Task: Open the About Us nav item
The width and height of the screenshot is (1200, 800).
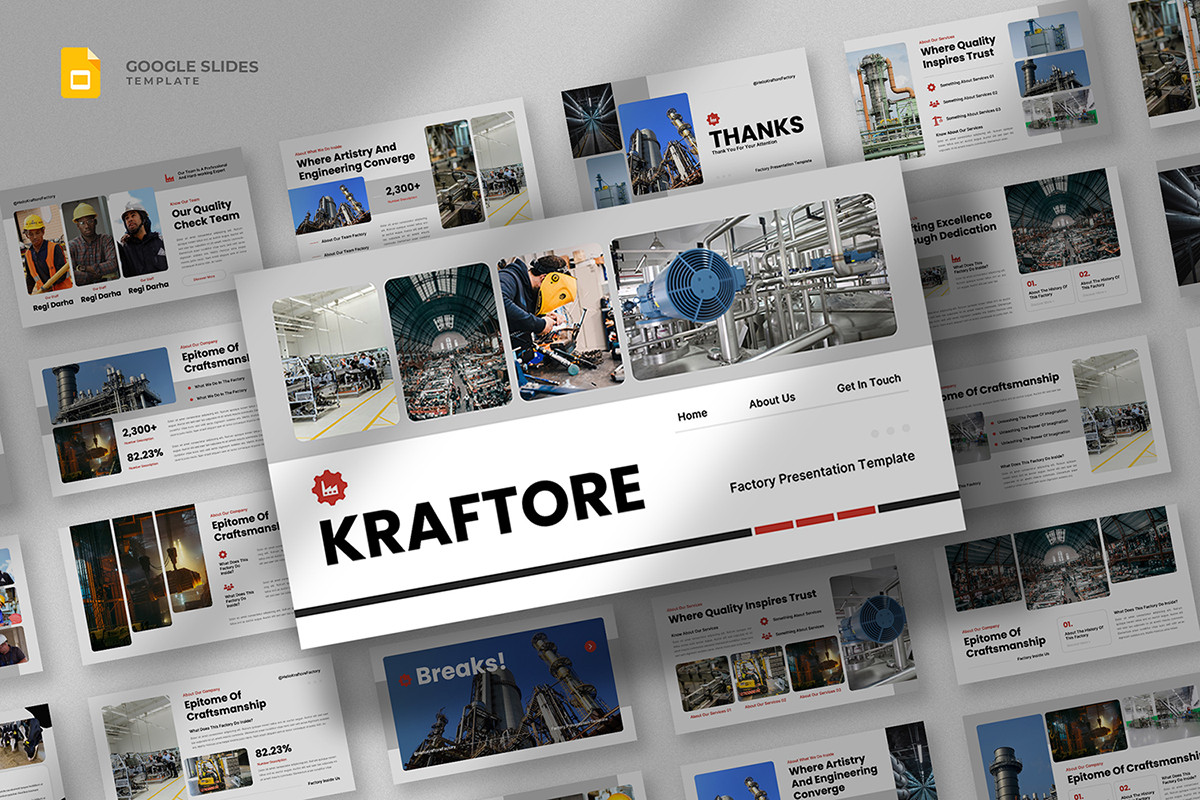Action: click(x=772, y=401)
